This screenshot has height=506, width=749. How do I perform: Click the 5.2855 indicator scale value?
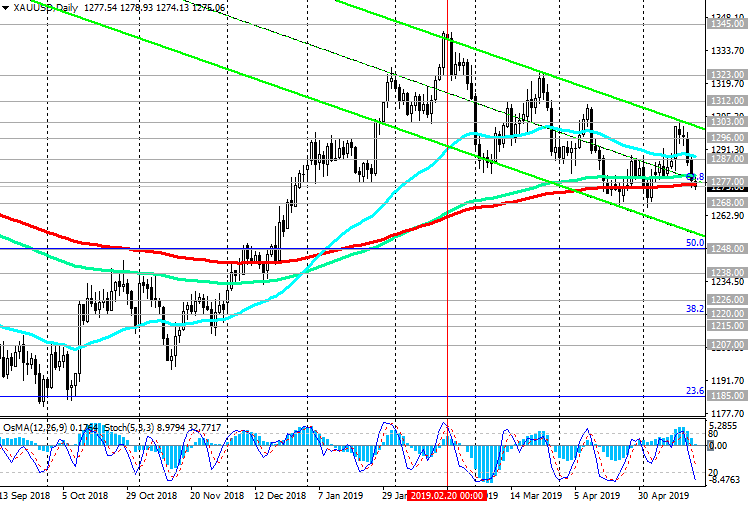(x=725, y=426)
